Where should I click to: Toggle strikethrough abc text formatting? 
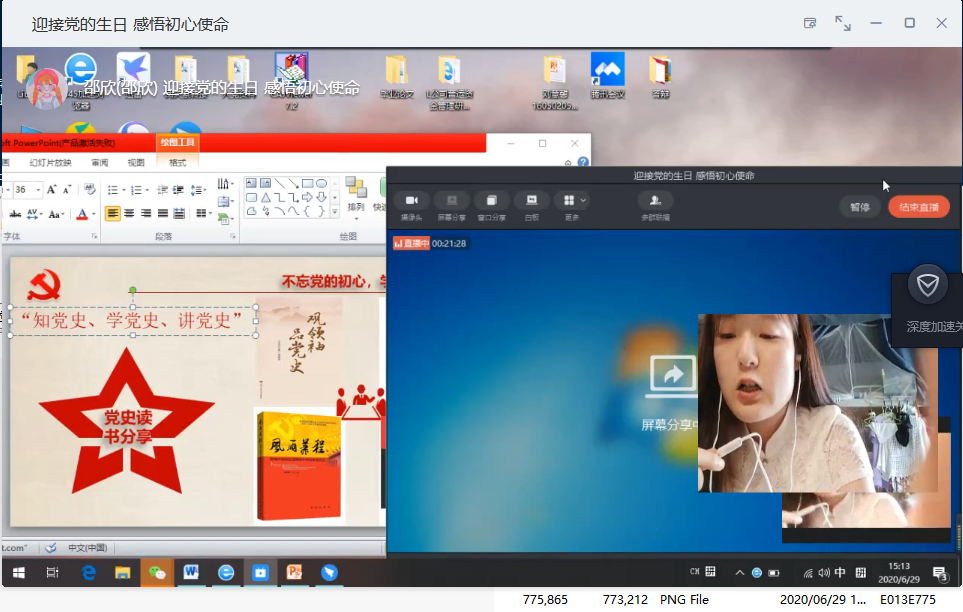click(14, 213)
